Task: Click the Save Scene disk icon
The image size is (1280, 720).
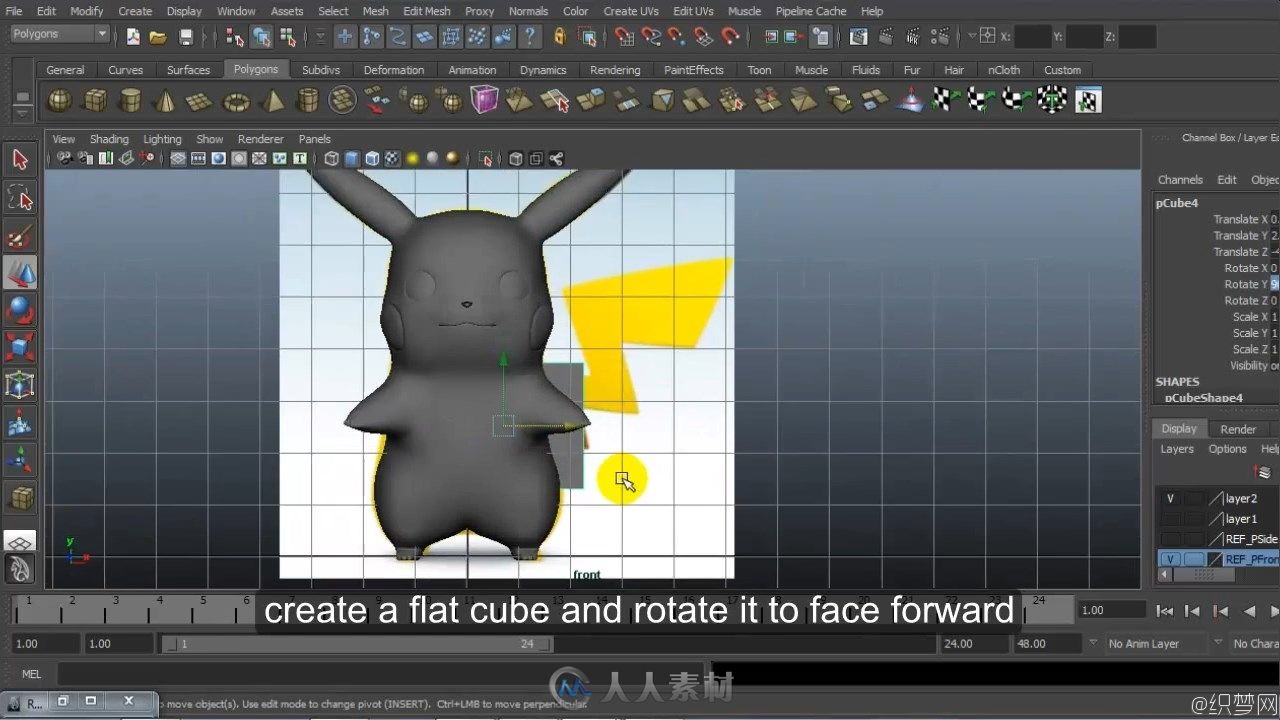Action: click(x=186, y=37)
